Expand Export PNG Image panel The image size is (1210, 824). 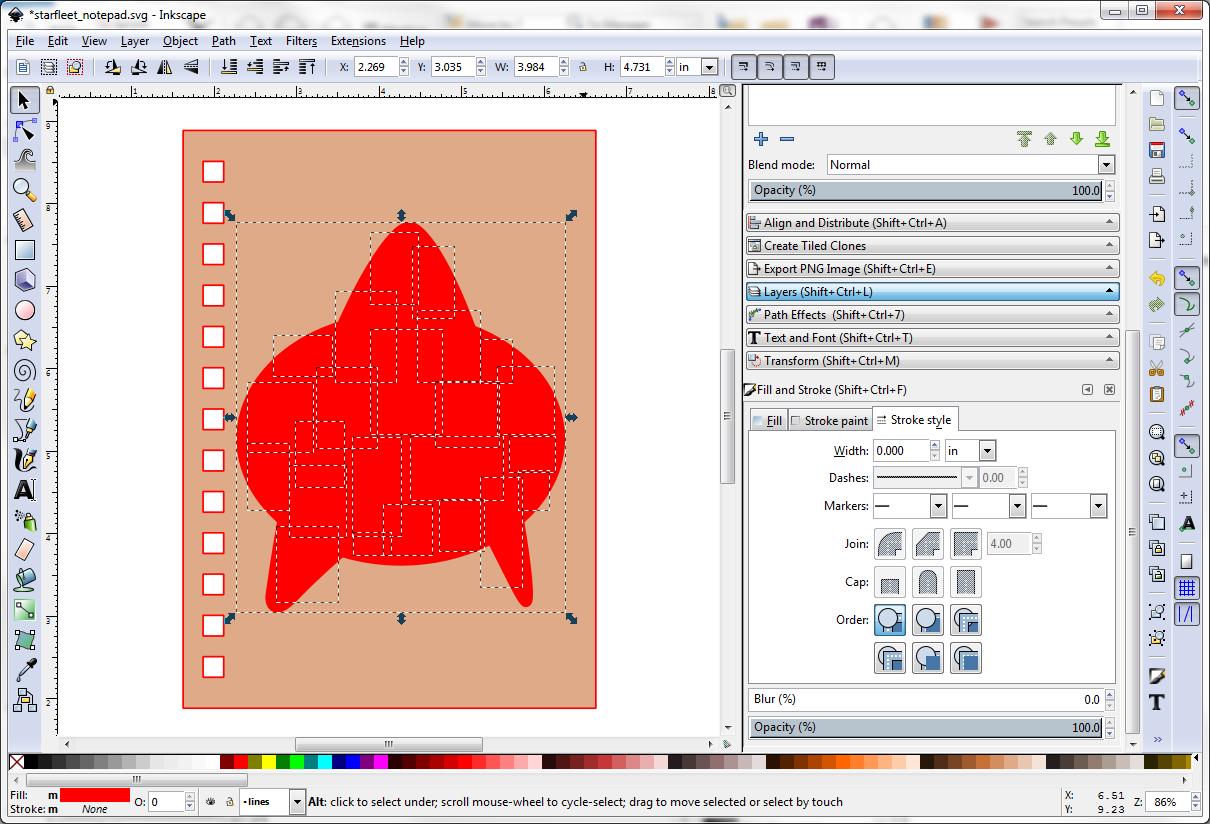933,269
